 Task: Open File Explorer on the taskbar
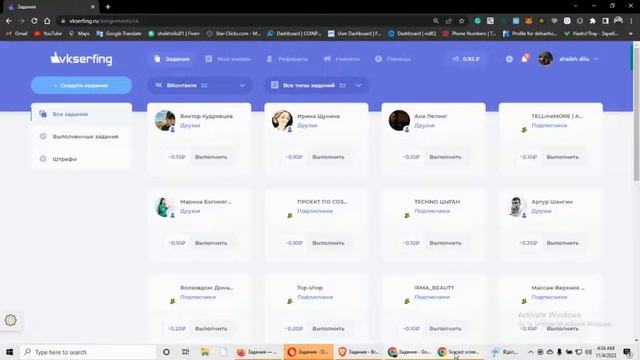click(x=205, y=352)
